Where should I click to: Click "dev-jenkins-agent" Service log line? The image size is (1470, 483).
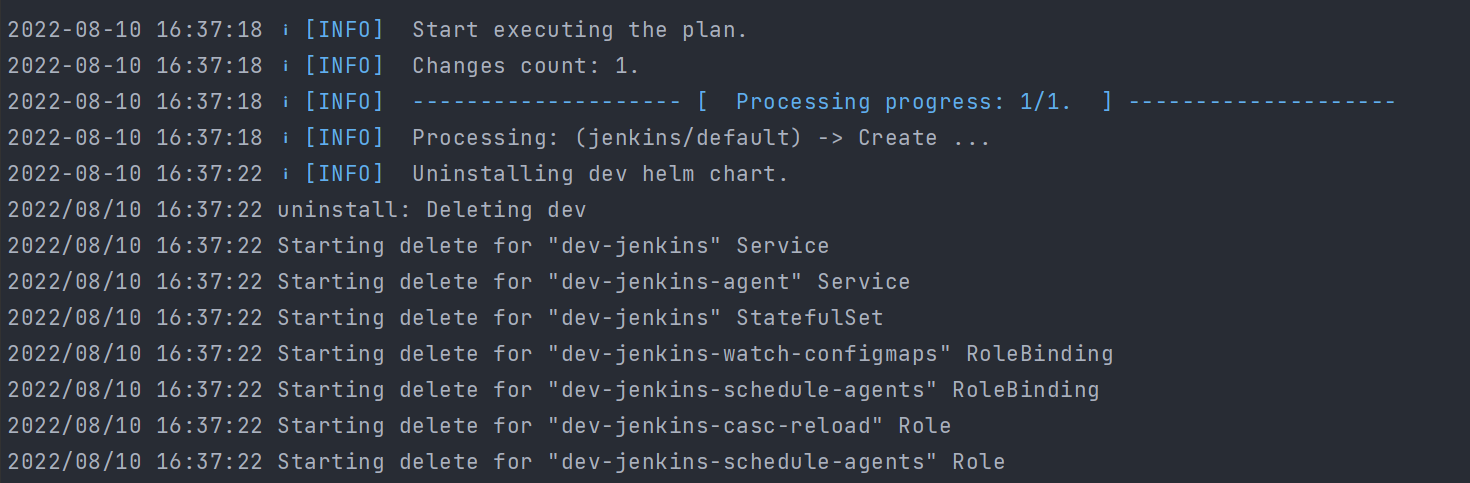coord(459,282)
